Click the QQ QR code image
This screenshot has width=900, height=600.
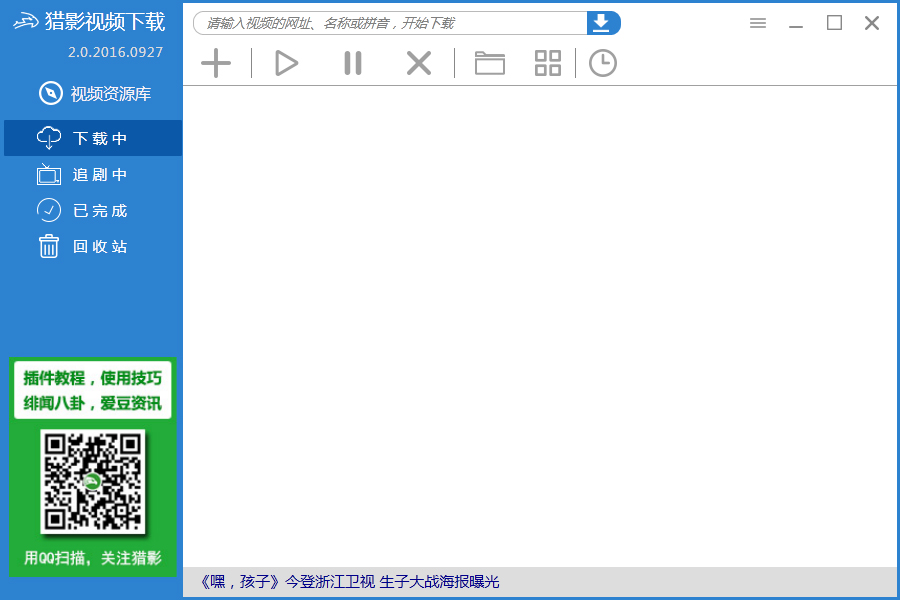[x=92, y=483]
